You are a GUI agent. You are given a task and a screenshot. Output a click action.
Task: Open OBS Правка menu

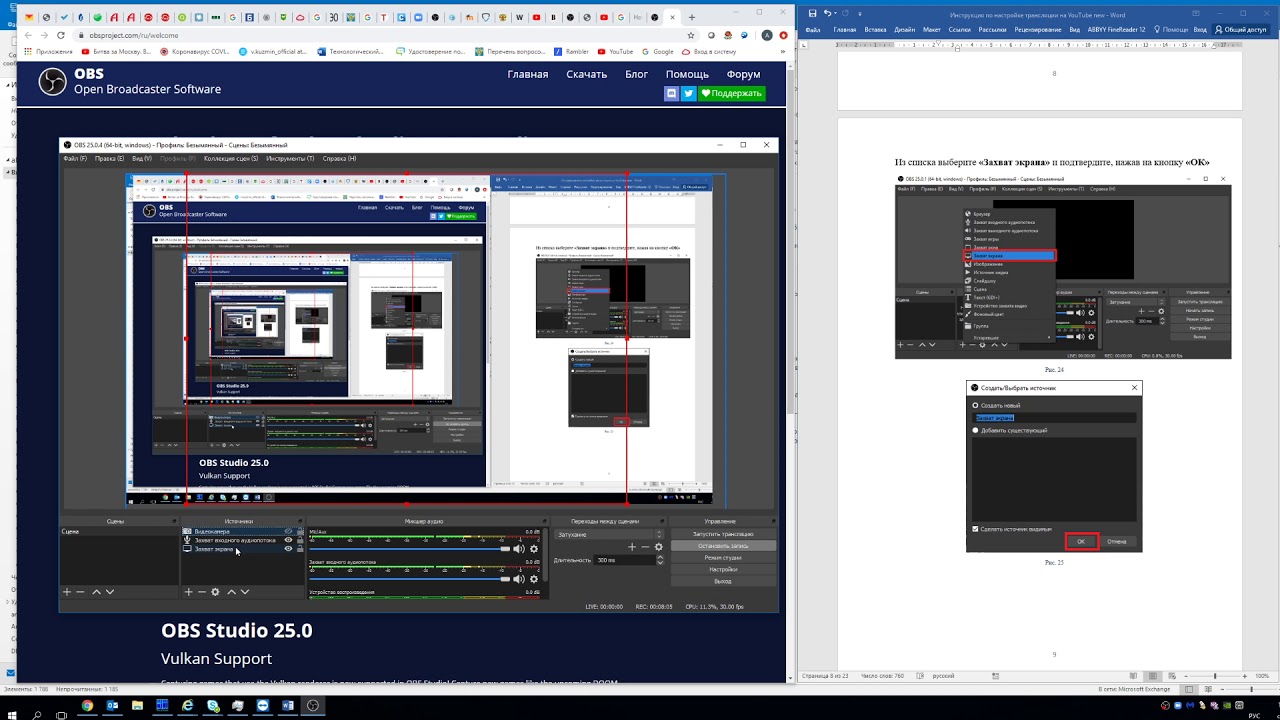(109, 159)
